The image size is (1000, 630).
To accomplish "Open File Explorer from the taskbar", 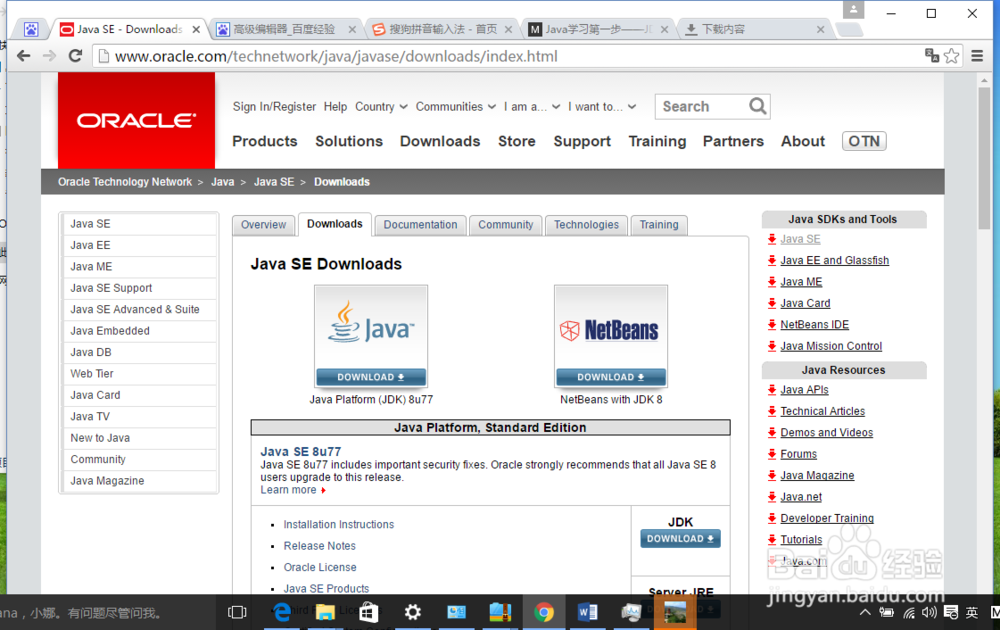I will [325, 612].
